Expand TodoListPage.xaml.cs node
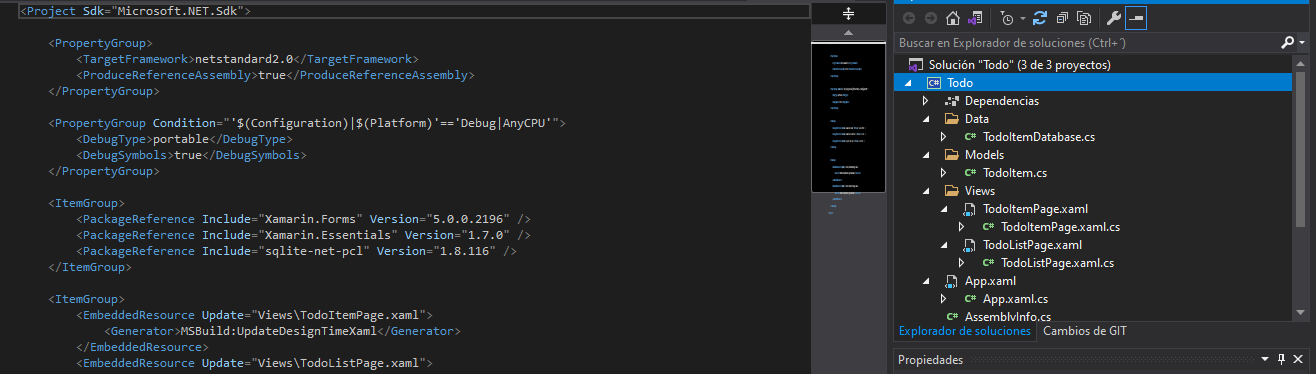Image resolution: width=1316 pixels, height=374 pixels. (961, 263)
